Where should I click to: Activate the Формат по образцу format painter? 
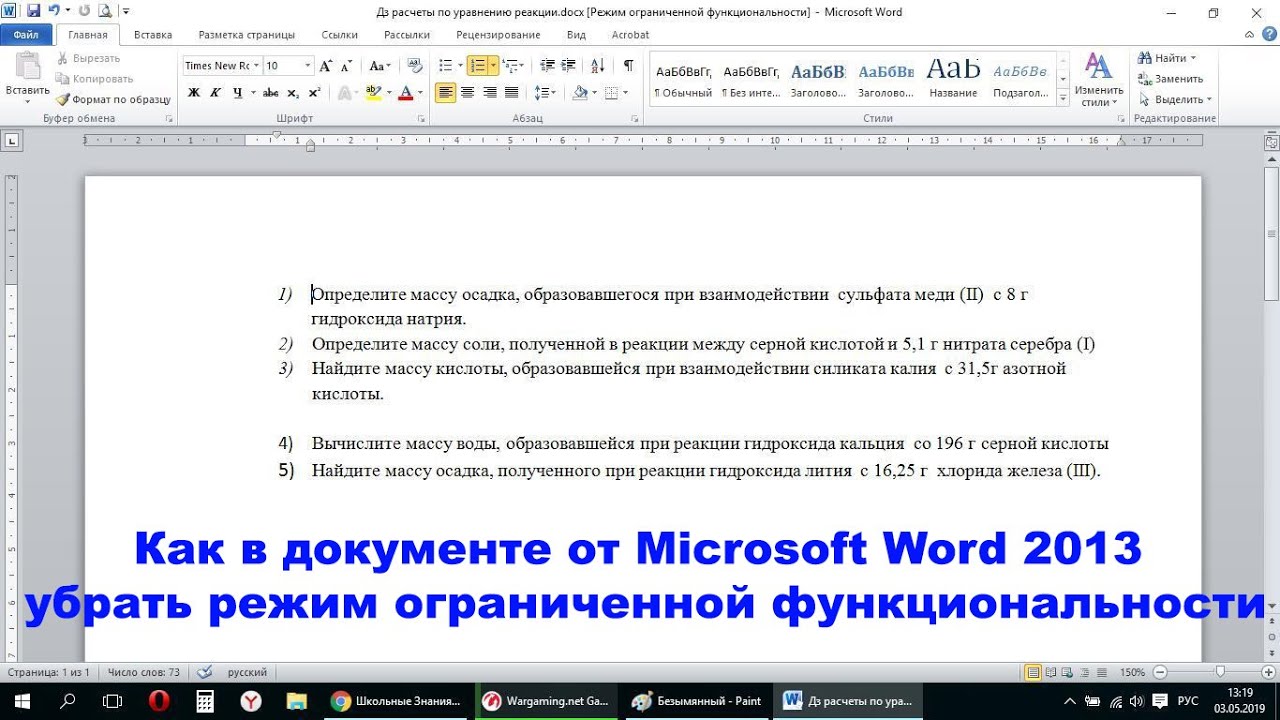[x=113, y=100]
